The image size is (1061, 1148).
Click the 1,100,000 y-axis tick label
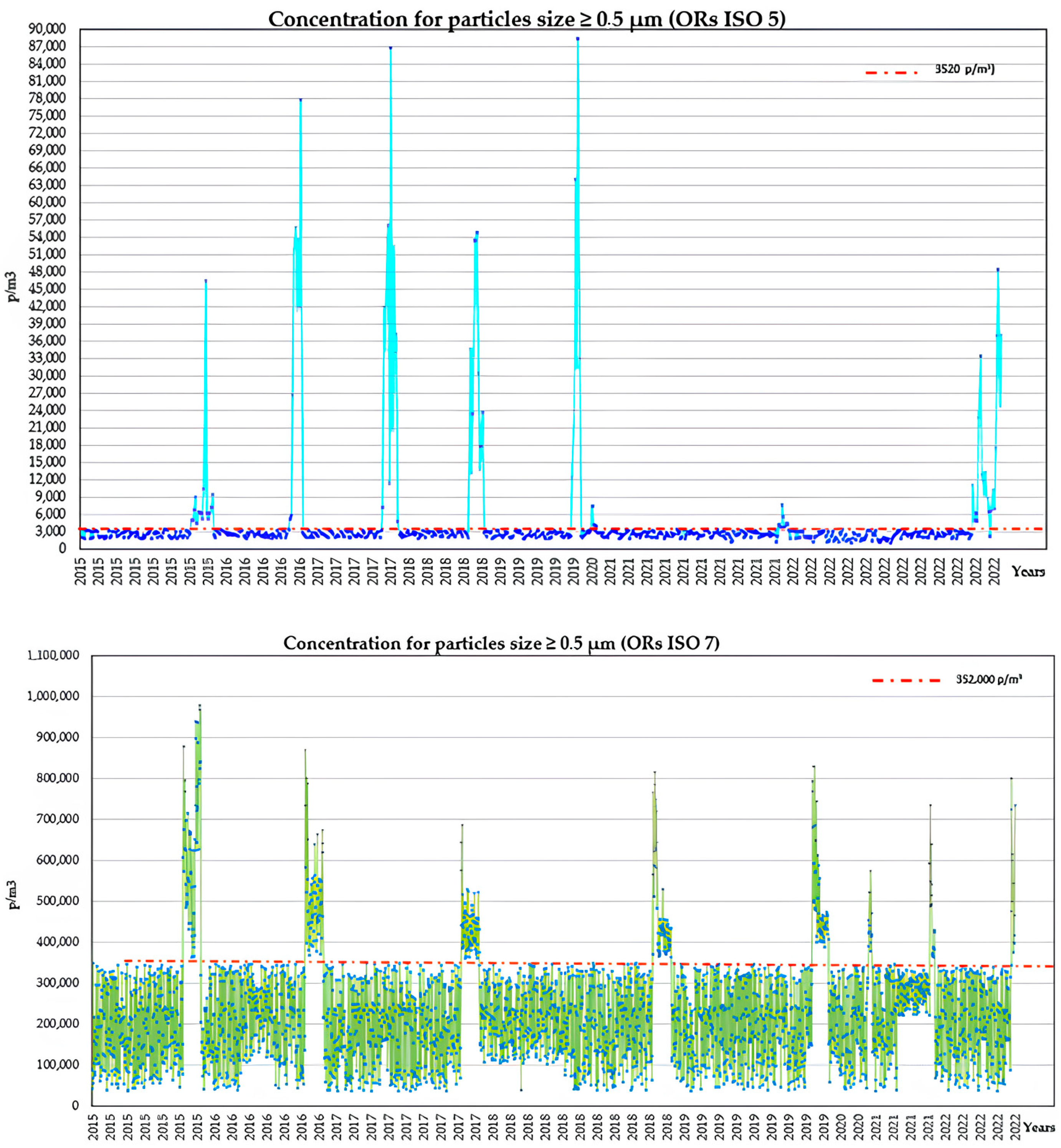[53, 655]
